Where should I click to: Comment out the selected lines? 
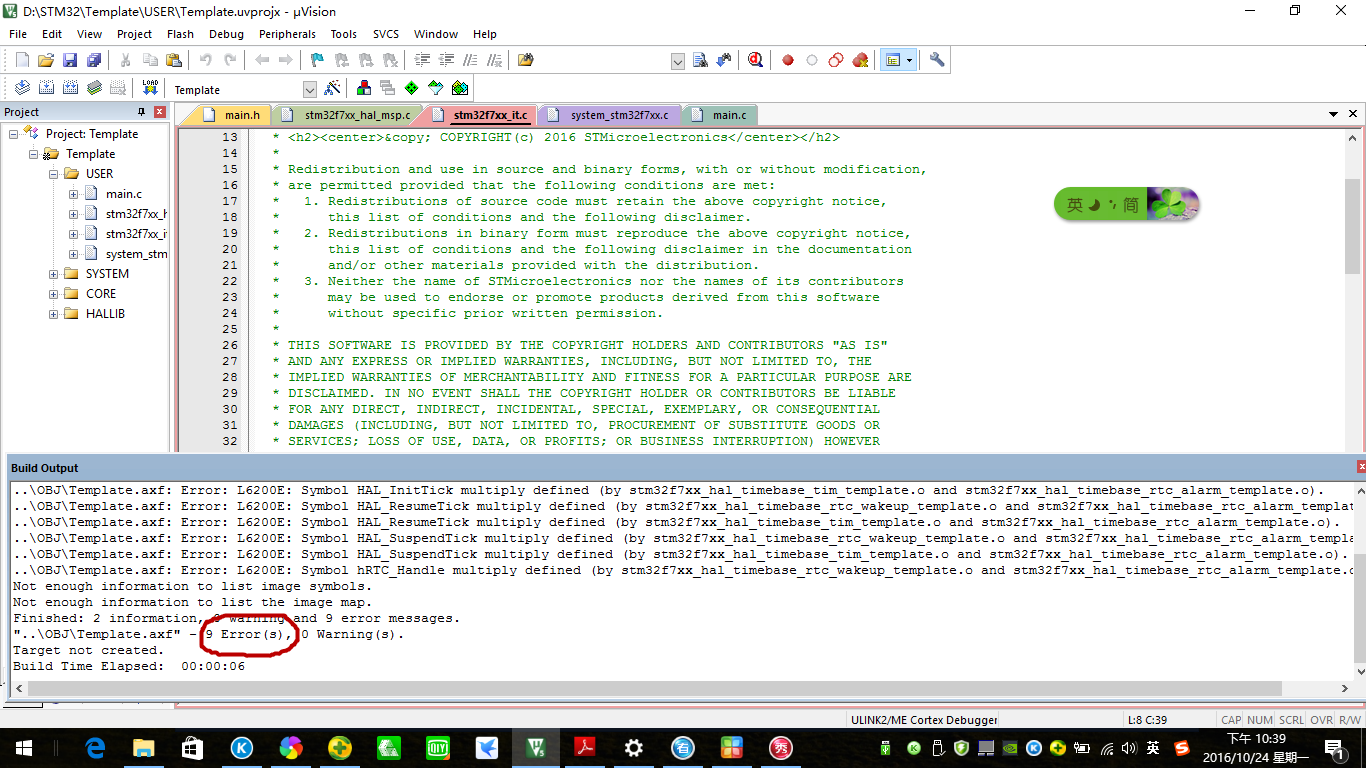470,60
